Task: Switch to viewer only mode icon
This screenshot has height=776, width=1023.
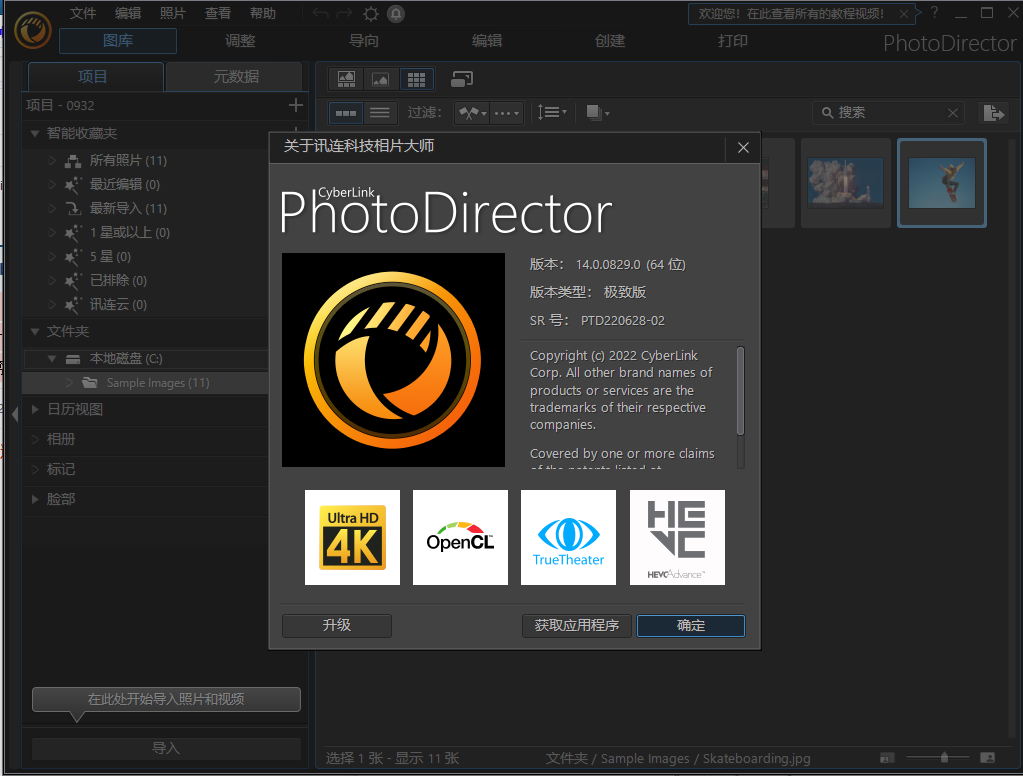Action: (x=380, y=80)
